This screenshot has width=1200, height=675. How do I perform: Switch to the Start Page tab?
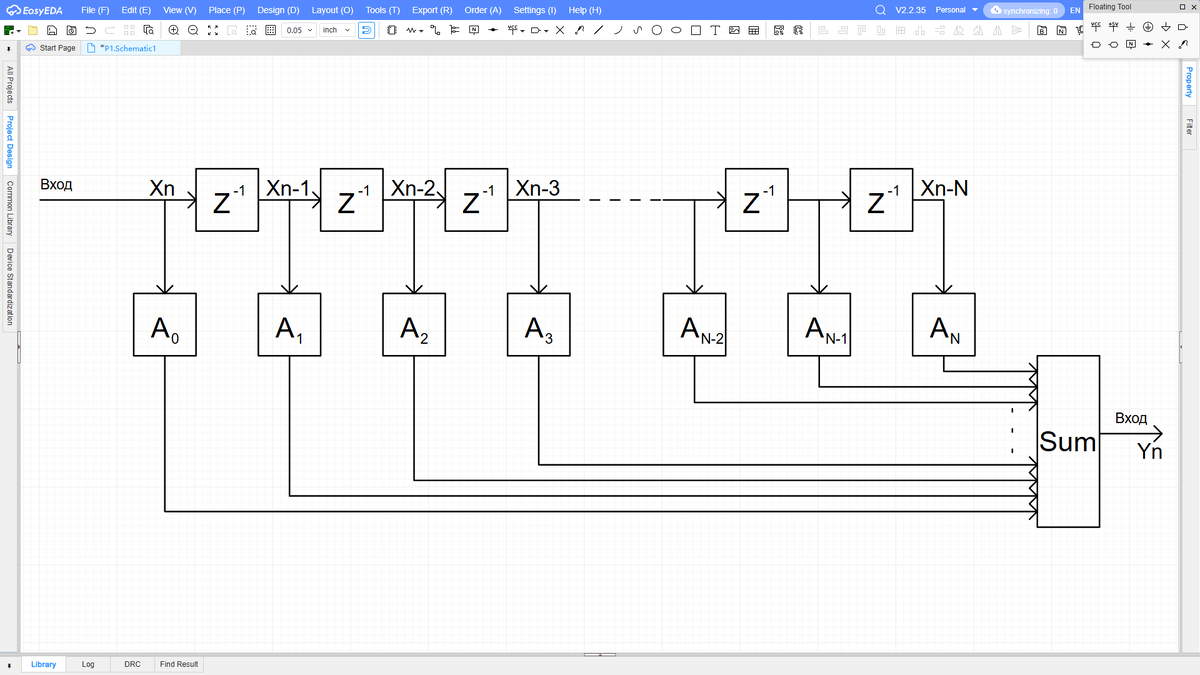coord(50,47)
